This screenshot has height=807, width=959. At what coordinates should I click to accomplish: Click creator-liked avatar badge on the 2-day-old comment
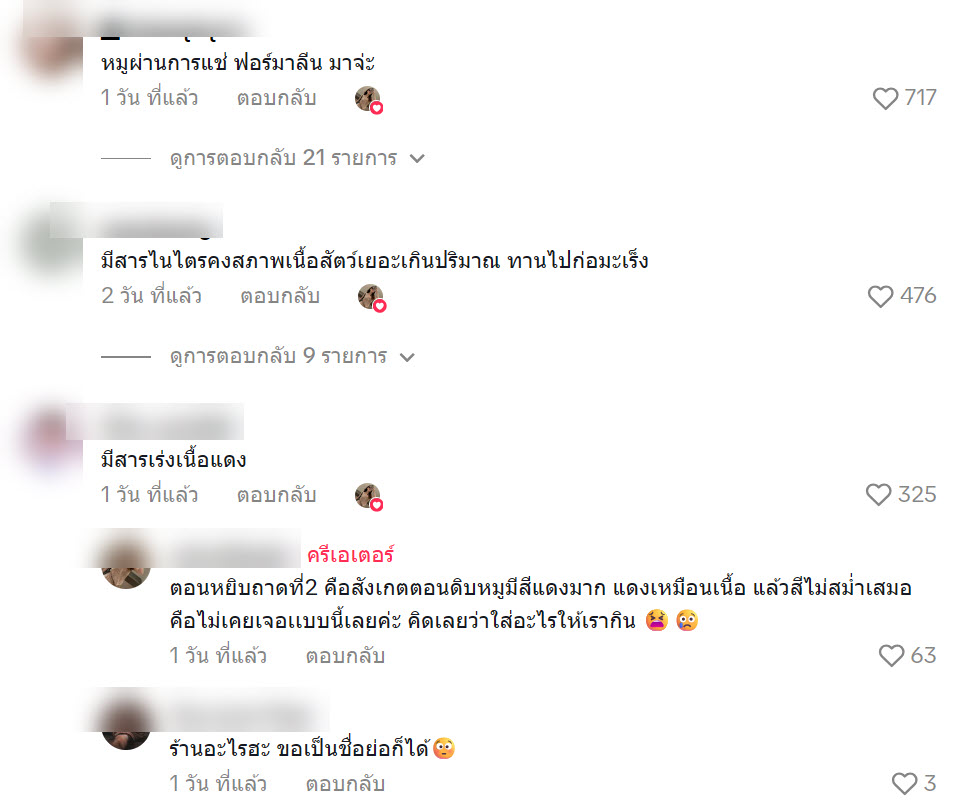pos(372,298)
